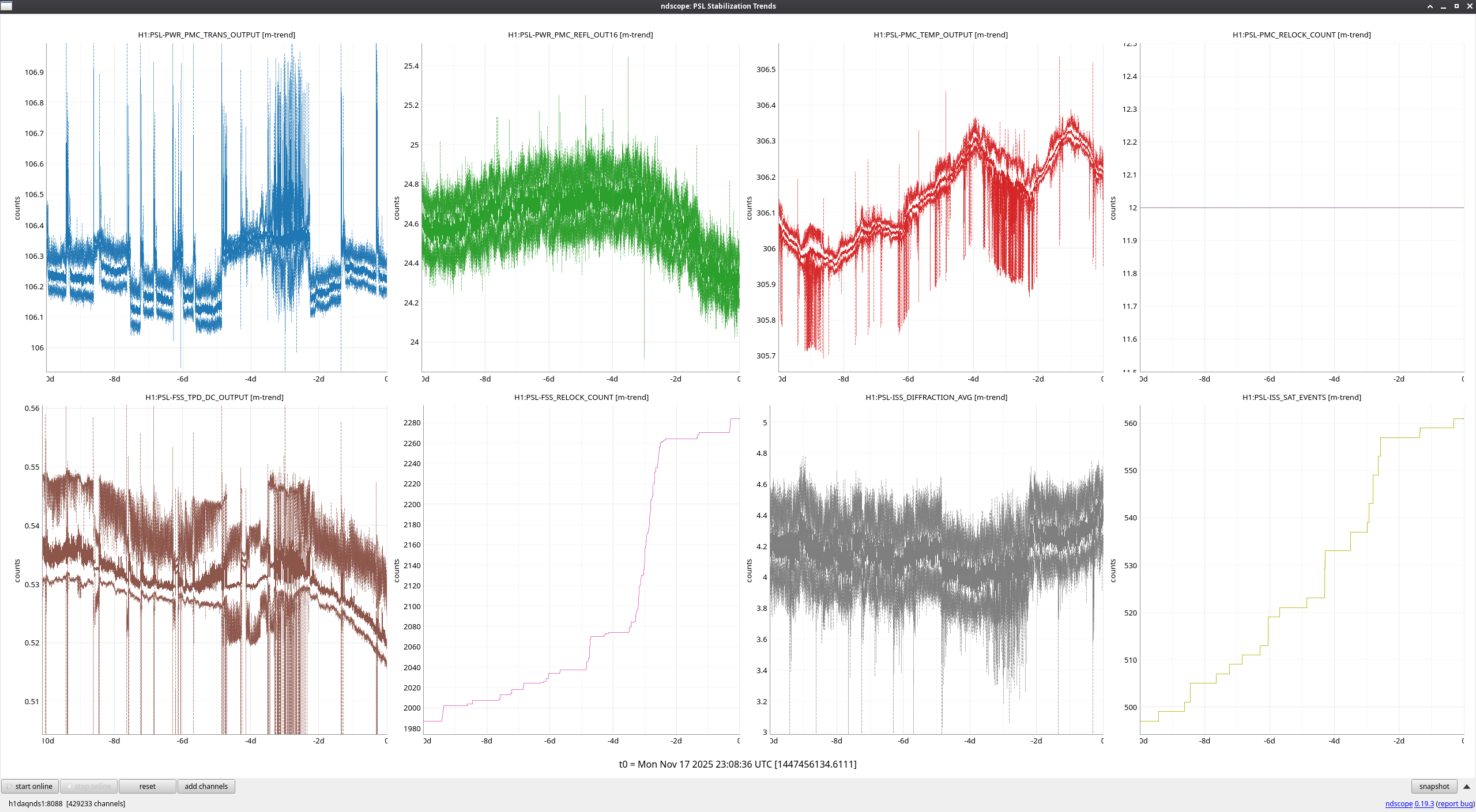1476x812 pixels.
Task: Click the window menu icon in title bar
Action: 6,6
